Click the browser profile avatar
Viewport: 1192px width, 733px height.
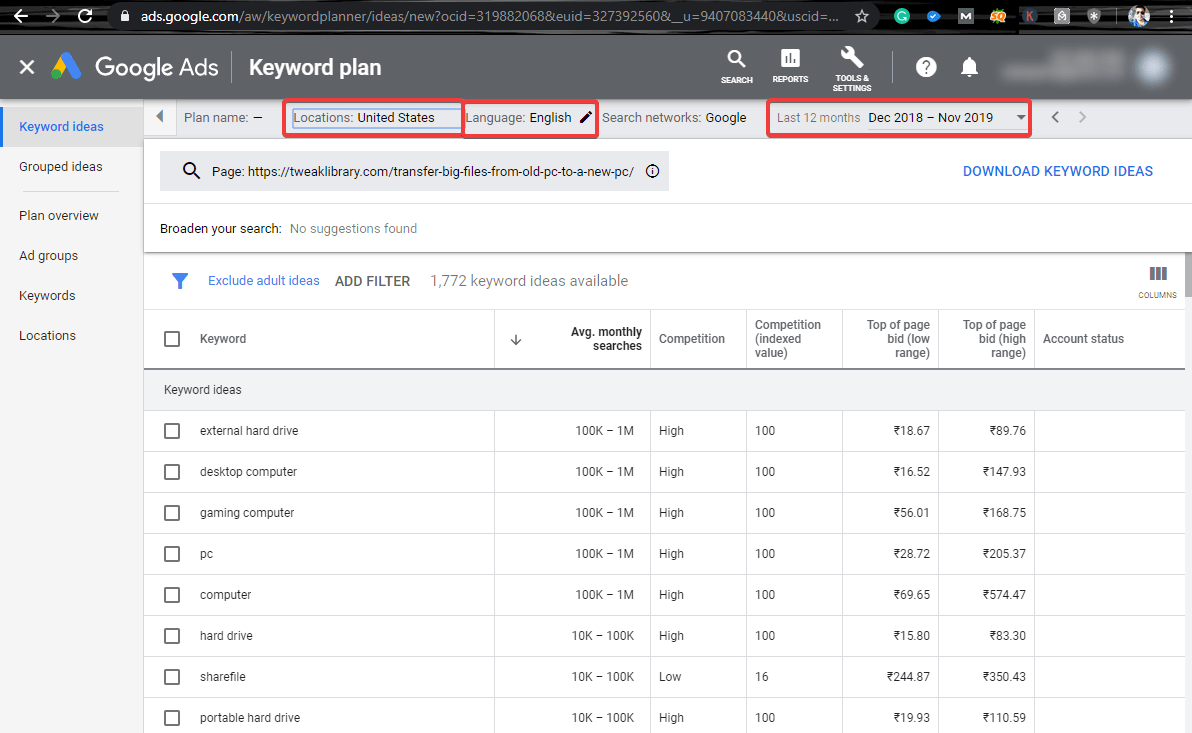(x=1138, y=15)
